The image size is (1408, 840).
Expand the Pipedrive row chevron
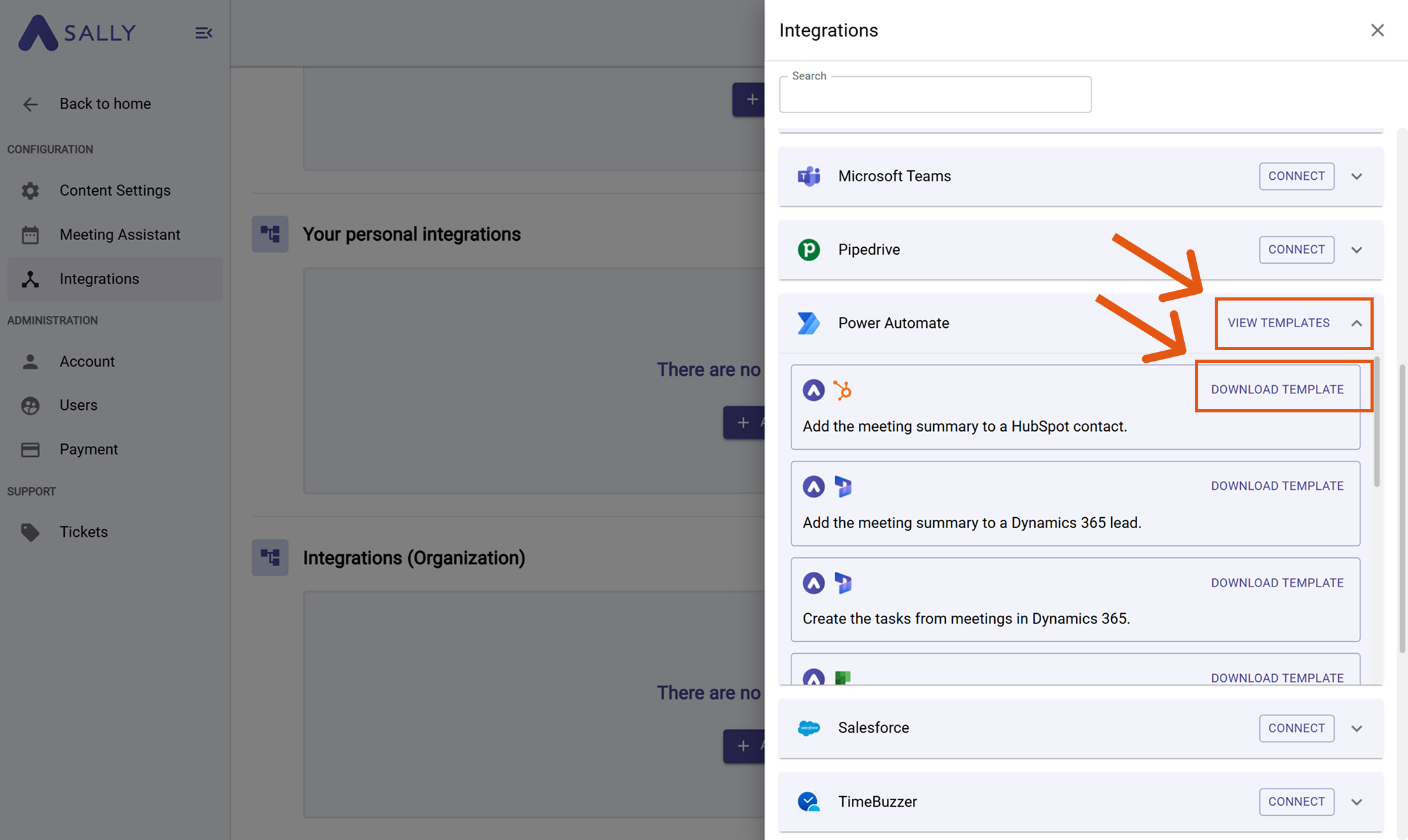(x=1357, y=250)
